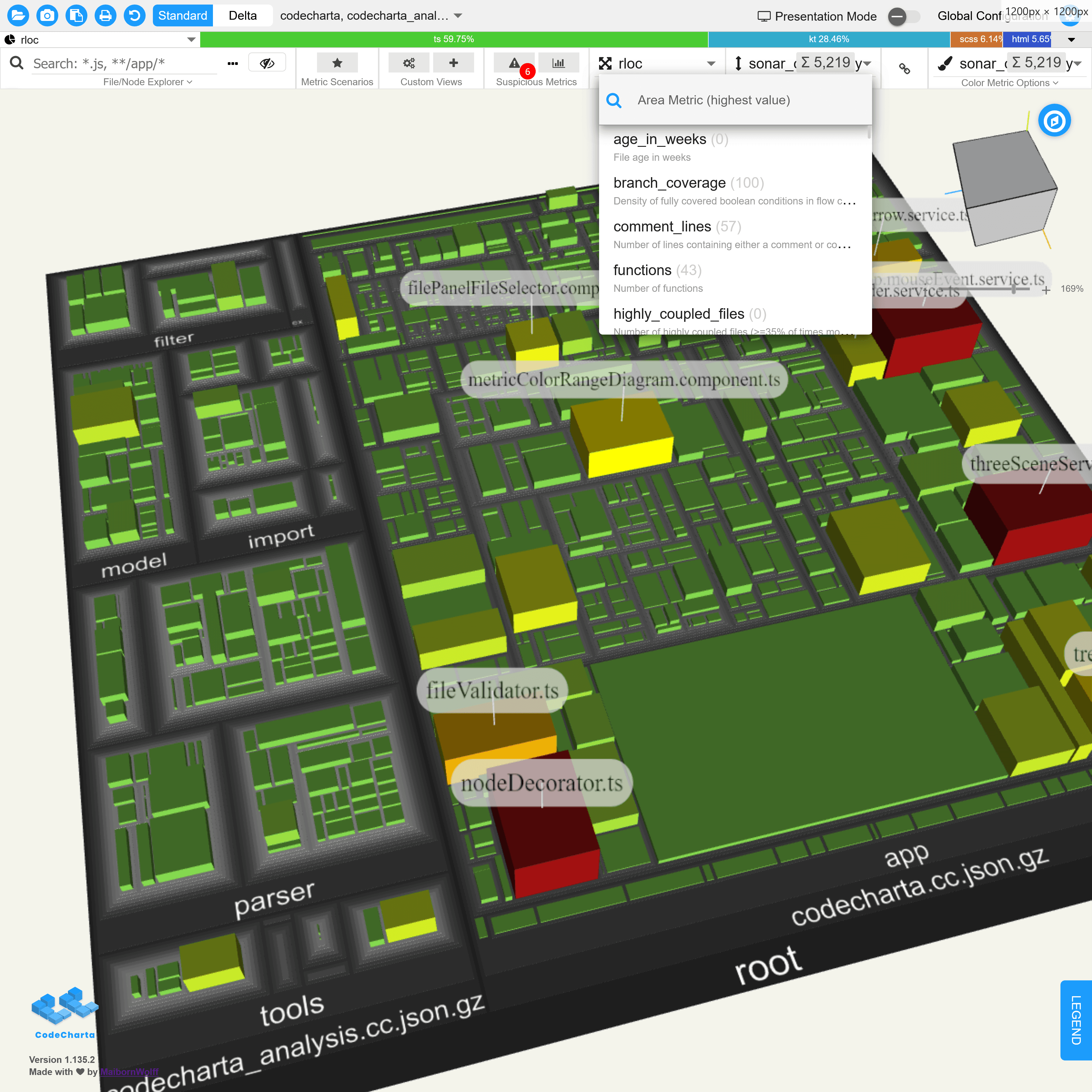The height and width of the screenshot is (1092, 1092).
Task: Expand Color Metric Options
Action: tap(1009, 83)
